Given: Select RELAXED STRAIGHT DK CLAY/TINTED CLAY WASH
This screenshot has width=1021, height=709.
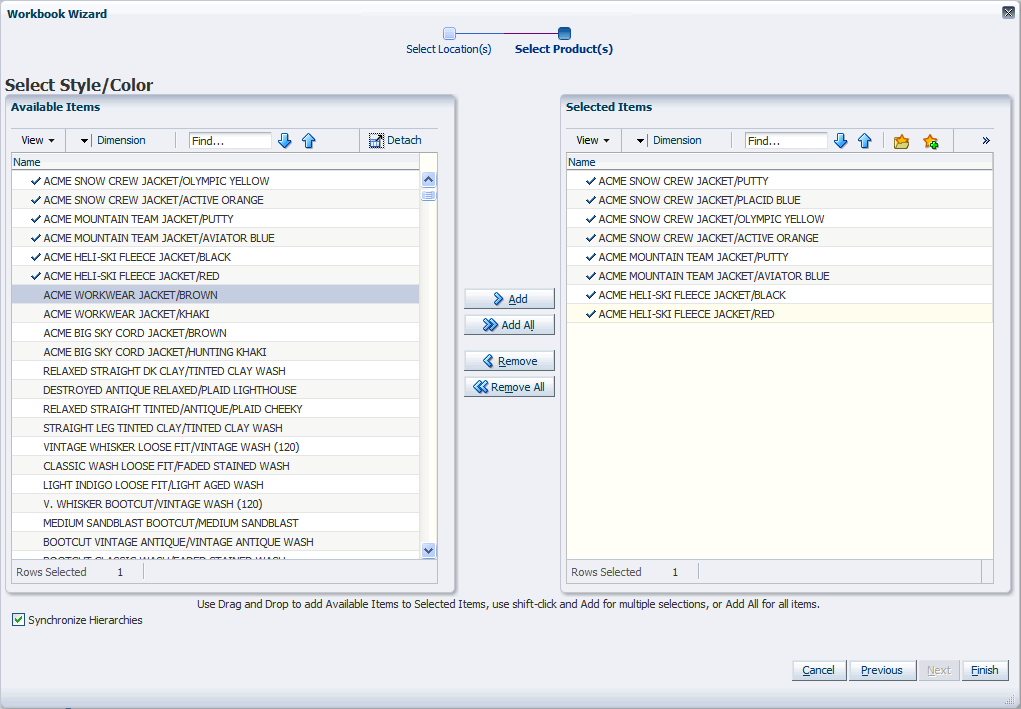Looking at the screenshot, I should (216, 370).
